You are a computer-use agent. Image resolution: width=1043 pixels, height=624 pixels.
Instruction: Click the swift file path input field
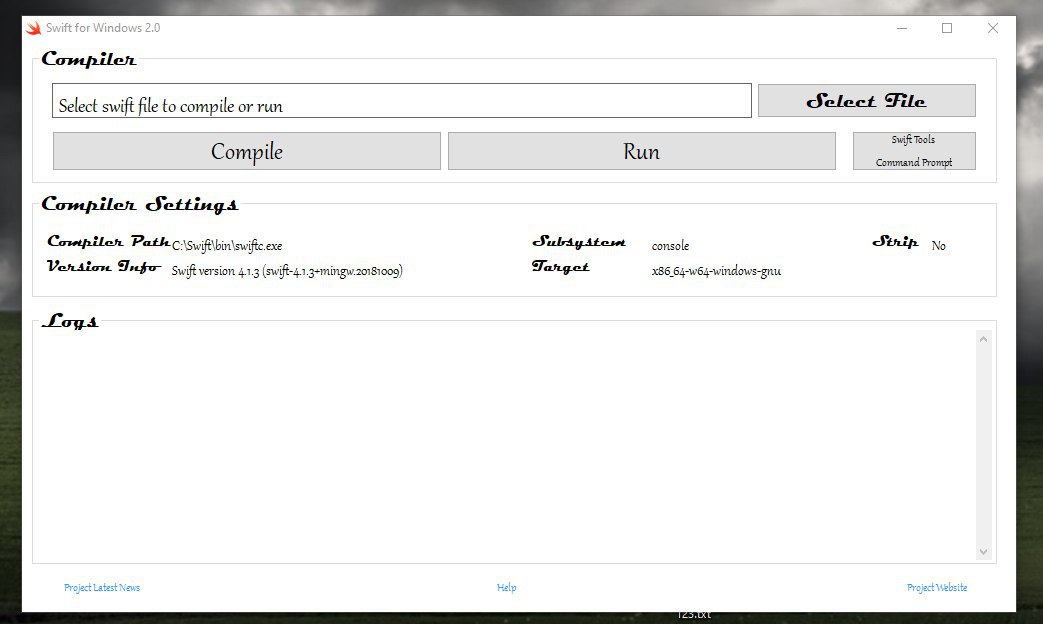402,100
